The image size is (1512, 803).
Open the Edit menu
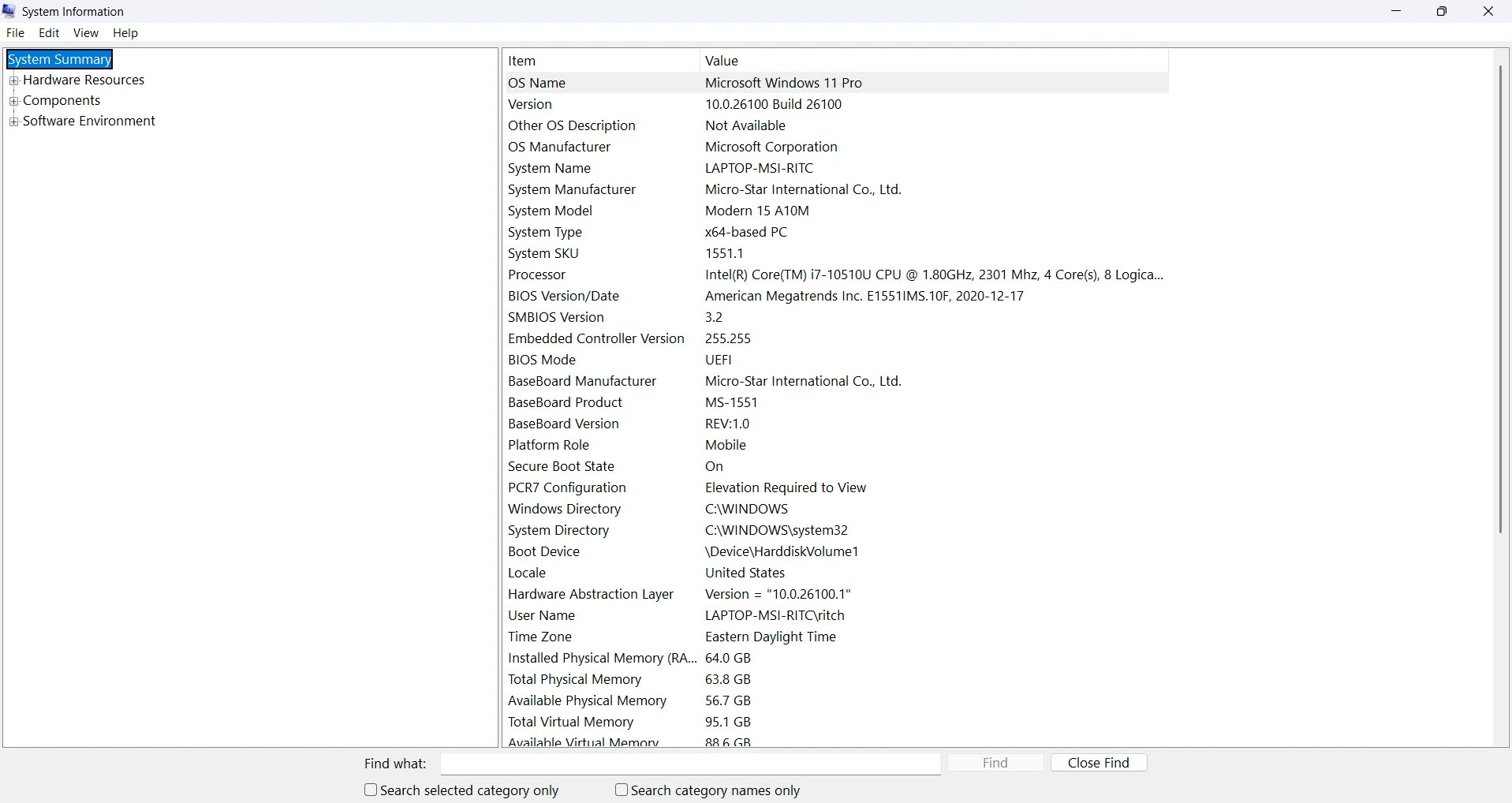[49, 33]
